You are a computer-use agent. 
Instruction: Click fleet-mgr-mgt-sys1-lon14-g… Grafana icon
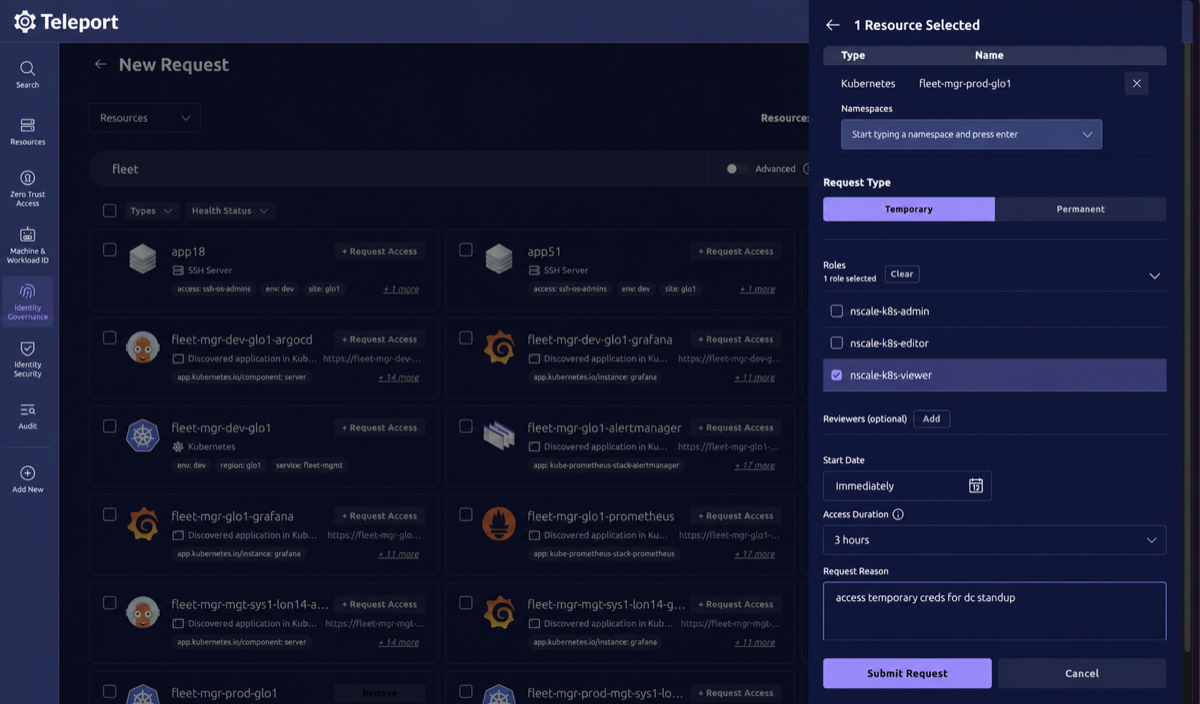[499, 612]
